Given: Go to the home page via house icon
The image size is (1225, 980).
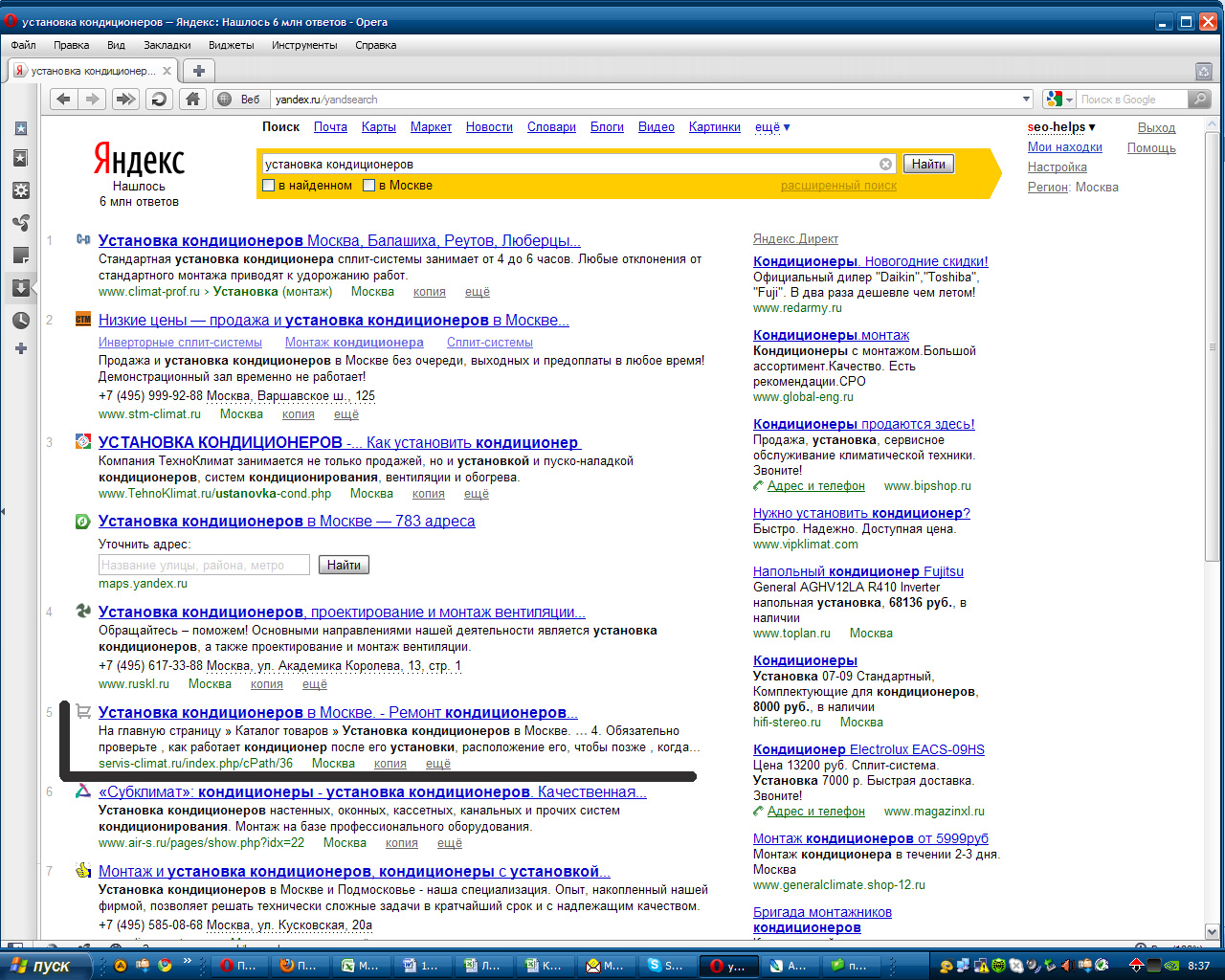Looking at the screenshot, I should pyautogui.click(x=192, y=99).
